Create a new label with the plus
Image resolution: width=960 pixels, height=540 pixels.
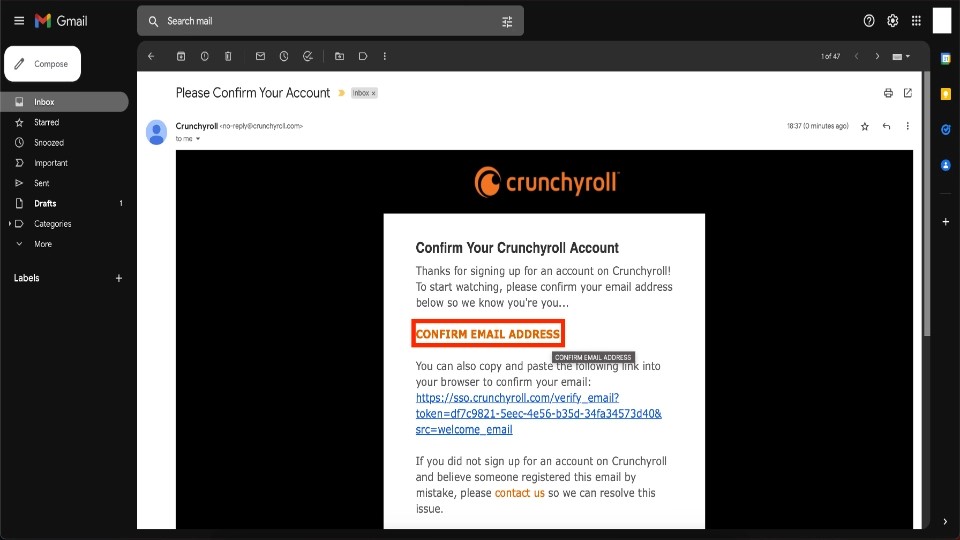pos(119,278)
